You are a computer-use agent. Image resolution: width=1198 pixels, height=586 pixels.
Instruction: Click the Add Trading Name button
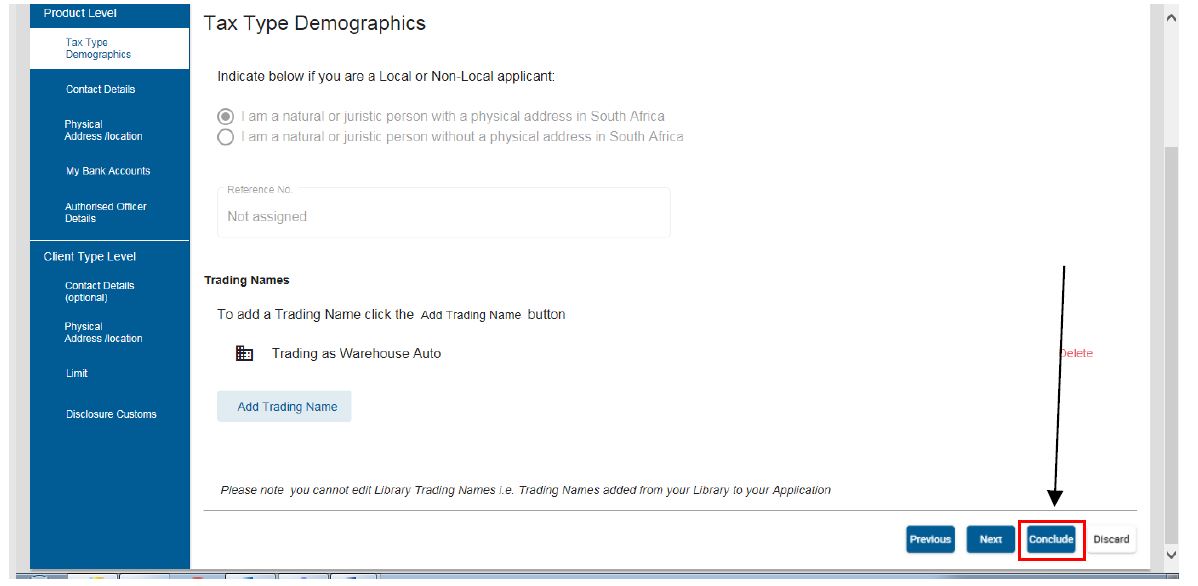coord(284,406)
